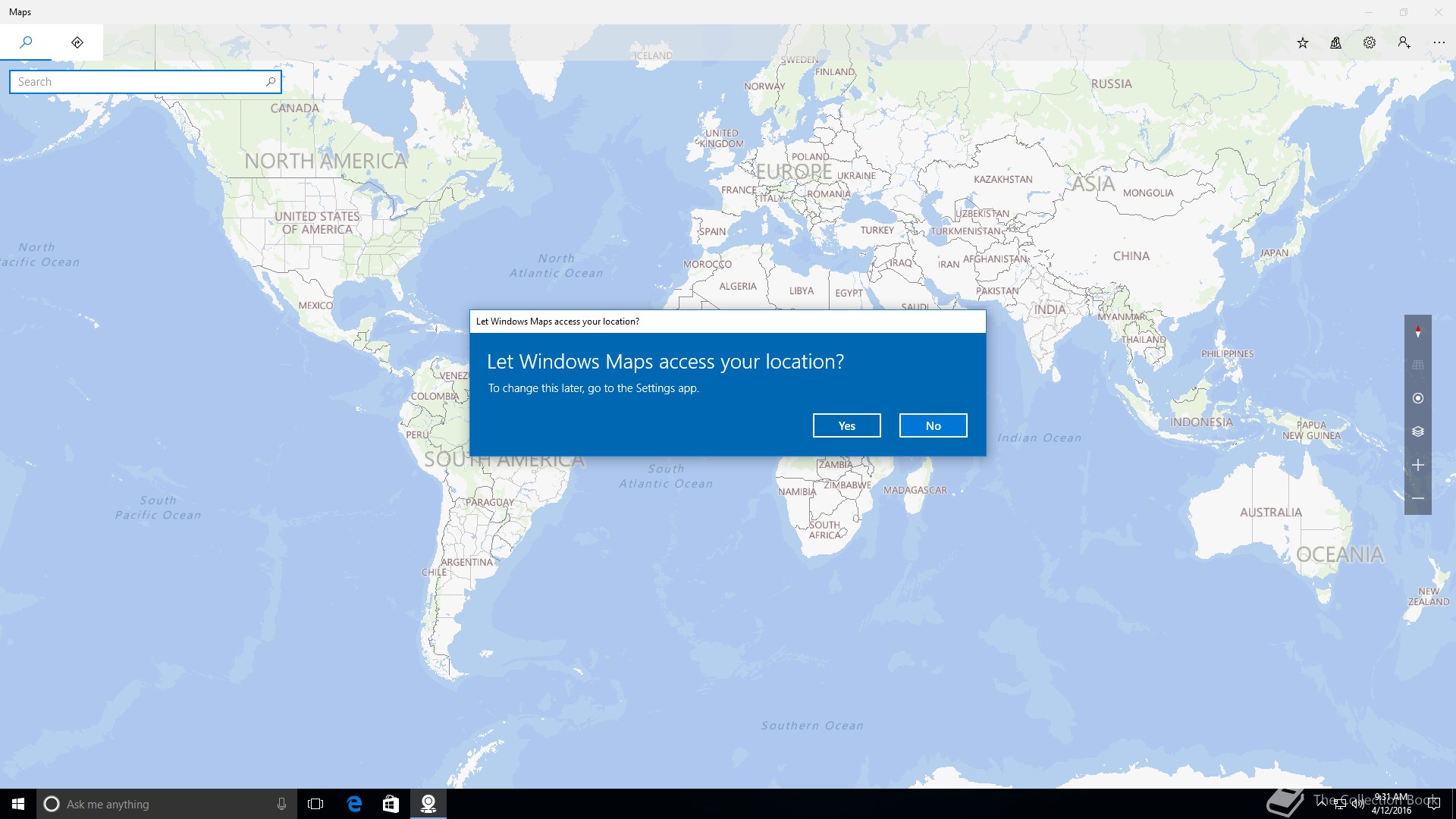The image size is (1456, 819).
Task: Open the Directions tab in Maps
Action: 77,42
